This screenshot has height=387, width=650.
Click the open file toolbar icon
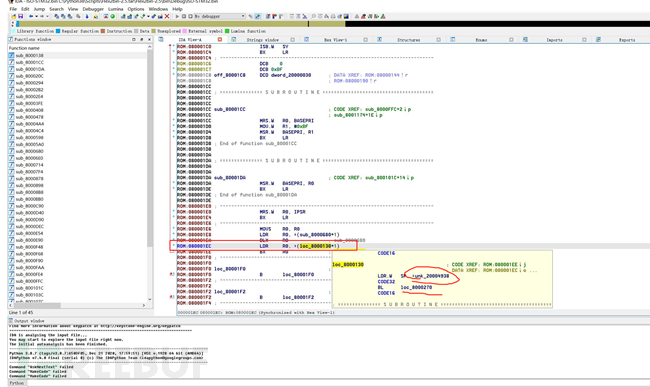14,17
